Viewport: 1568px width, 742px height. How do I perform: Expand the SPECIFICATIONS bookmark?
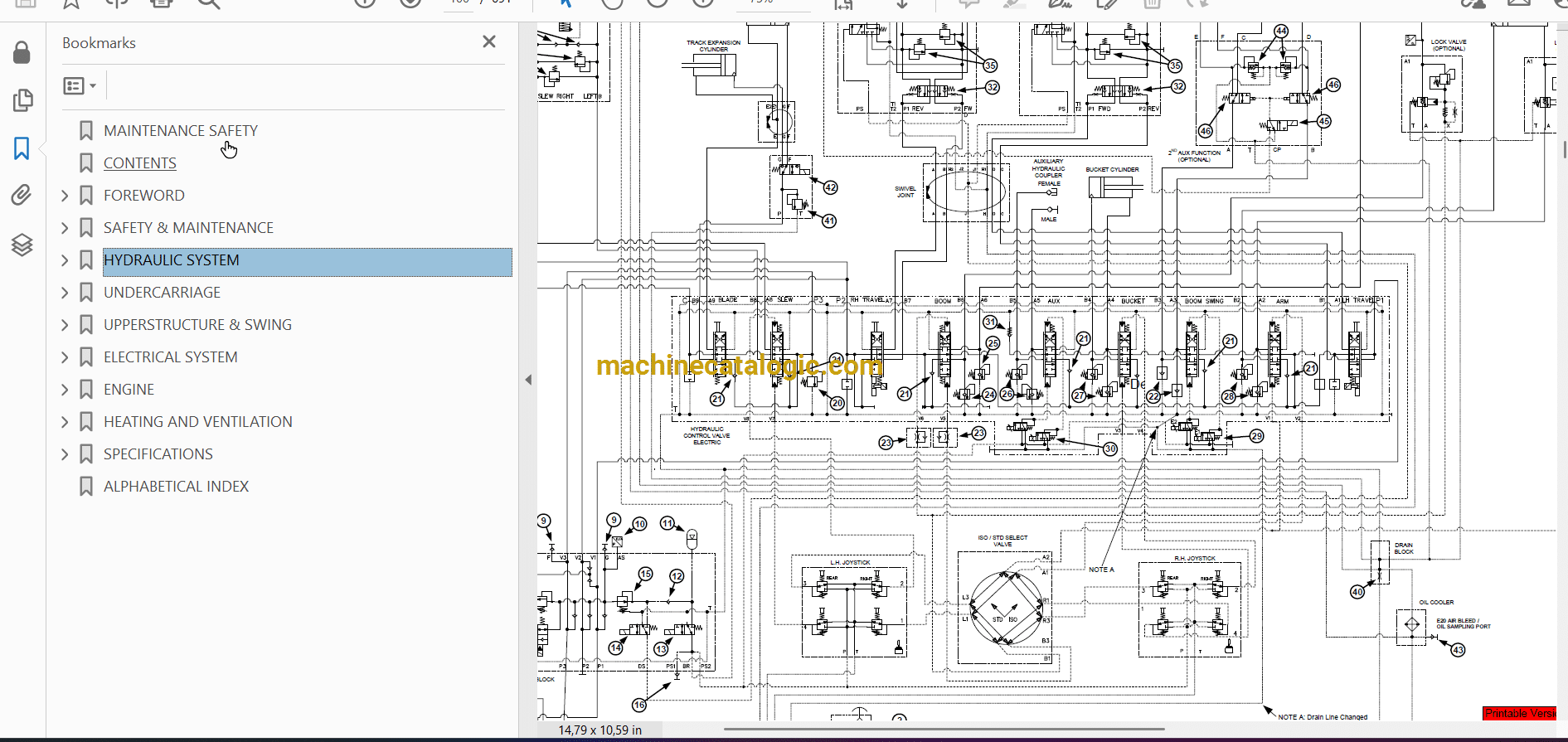click(x=65, y=454)
